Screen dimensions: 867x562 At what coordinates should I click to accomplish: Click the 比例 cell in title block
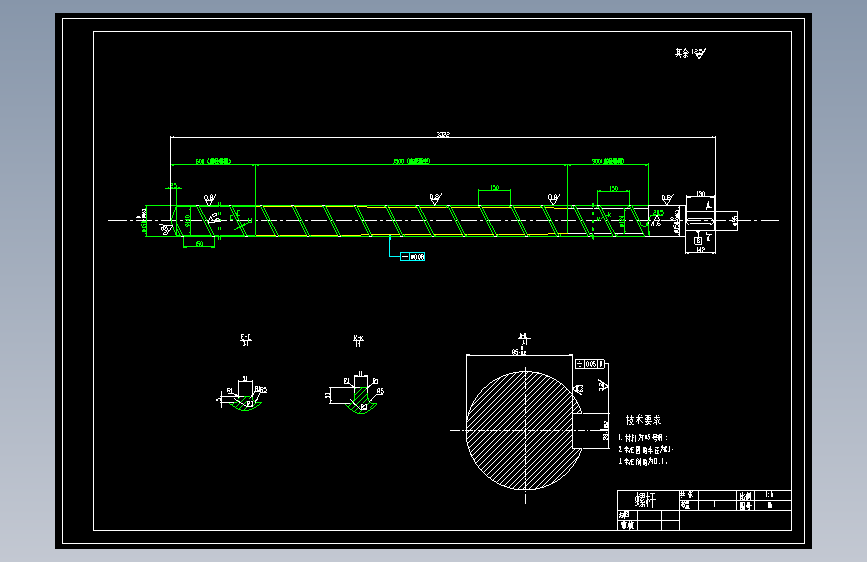point(745,495)
